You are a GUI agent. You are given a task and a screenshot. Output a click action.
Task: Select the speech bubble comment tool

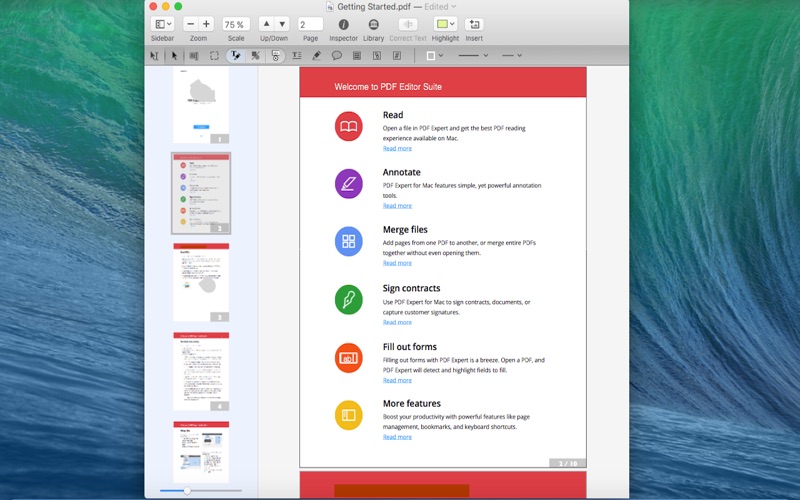pyautogui.click(x=337, y=56)
